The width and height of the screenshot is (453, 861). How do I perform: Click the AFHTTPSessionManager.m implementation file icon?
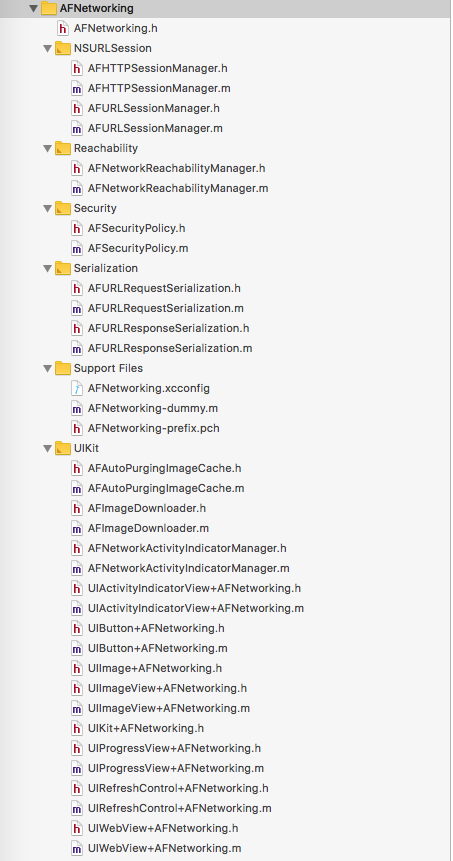click(x=77, y=88)
